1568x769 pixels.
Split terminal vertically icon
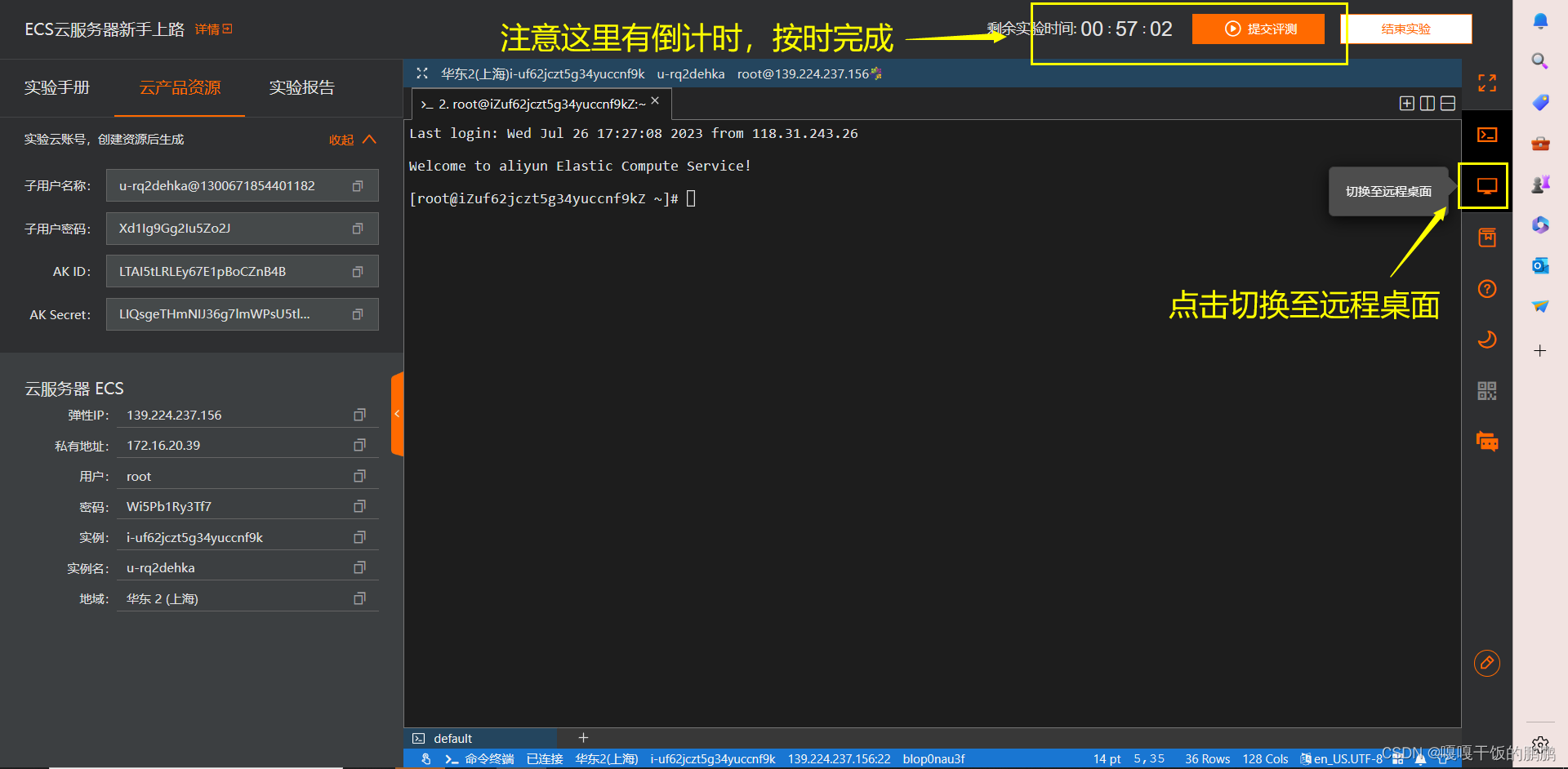(1427, 104)
